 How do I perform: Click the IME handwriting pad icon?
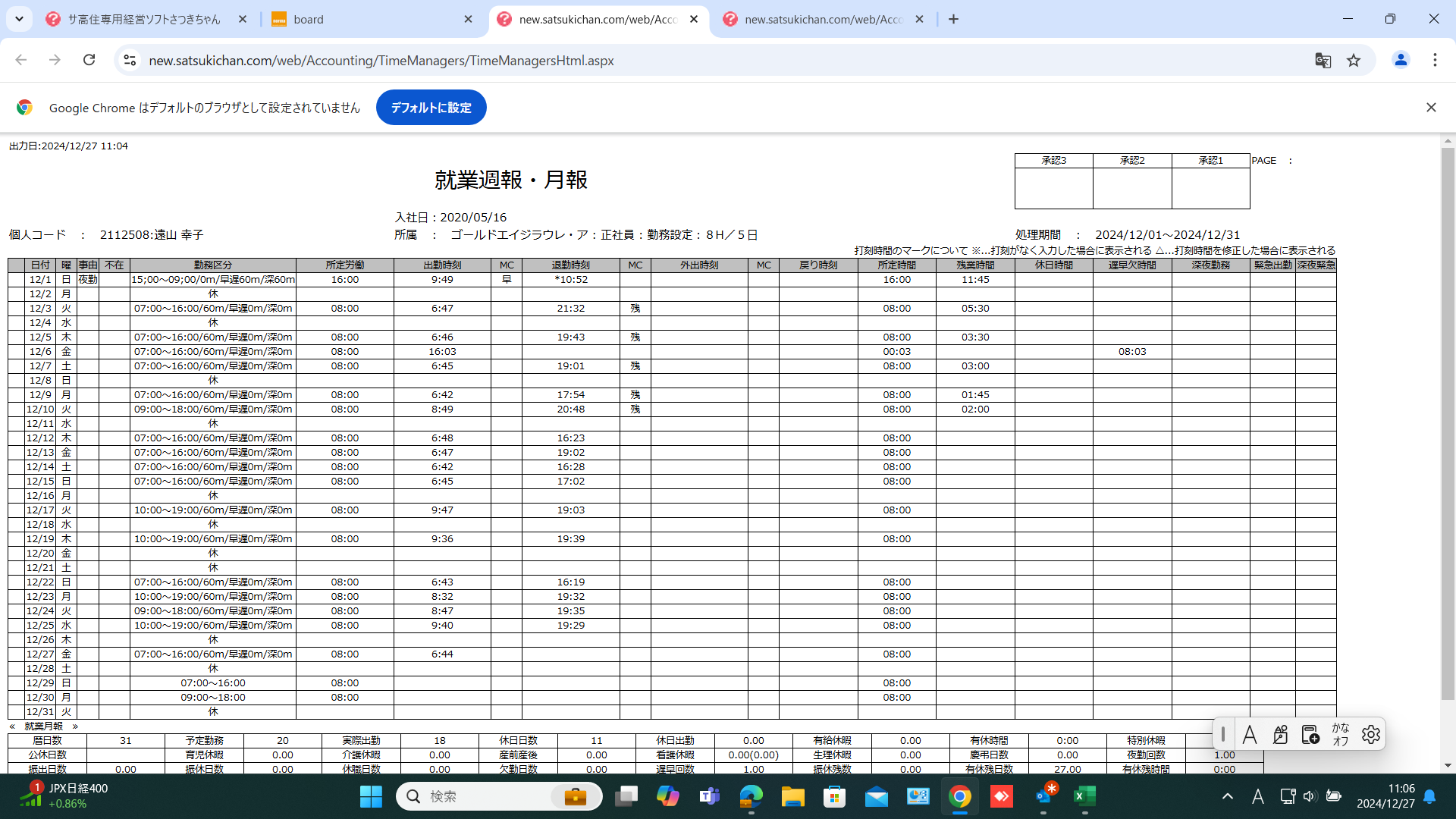1280,734
